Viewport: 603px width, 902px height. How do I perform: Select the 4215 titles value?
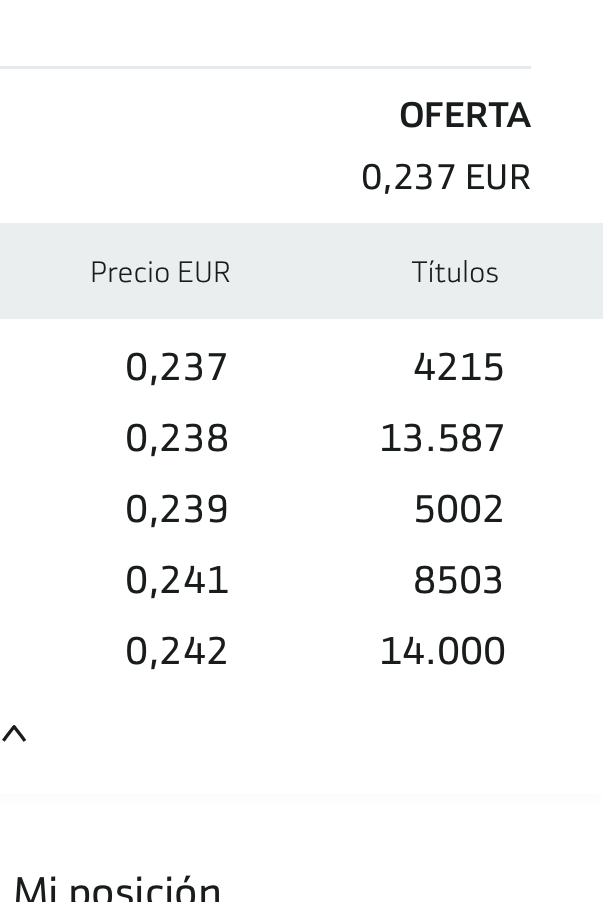[459, 367]
